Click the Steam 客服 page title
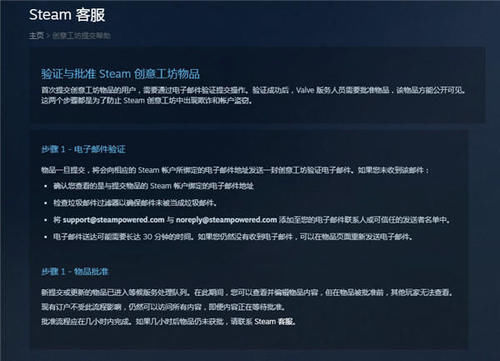Viewport: 500px width, 361px height. click(x=67, y=15)
